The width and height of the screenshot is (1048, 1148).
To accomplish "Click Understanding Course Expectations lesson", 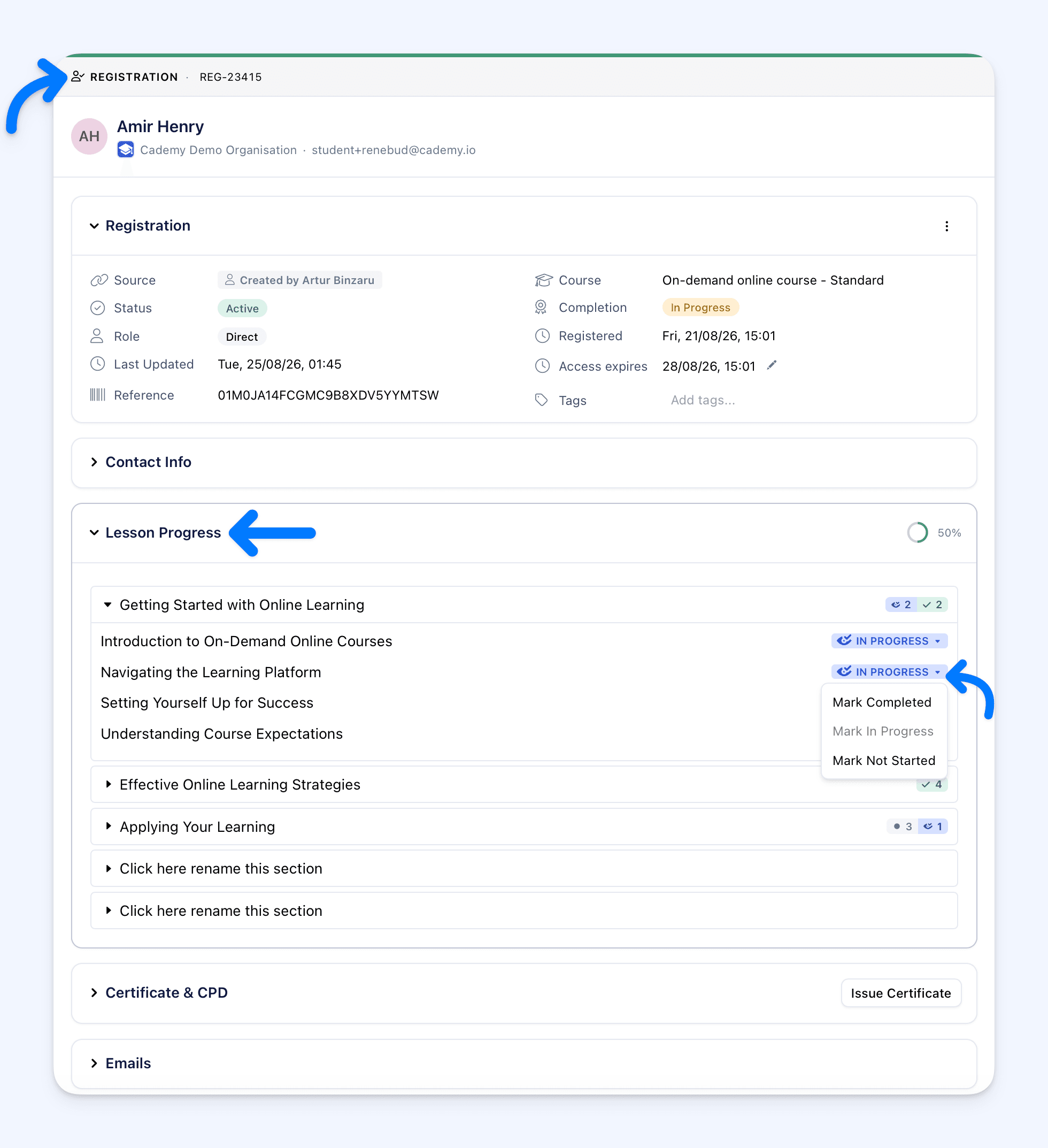I will click(x=222, y=733).
